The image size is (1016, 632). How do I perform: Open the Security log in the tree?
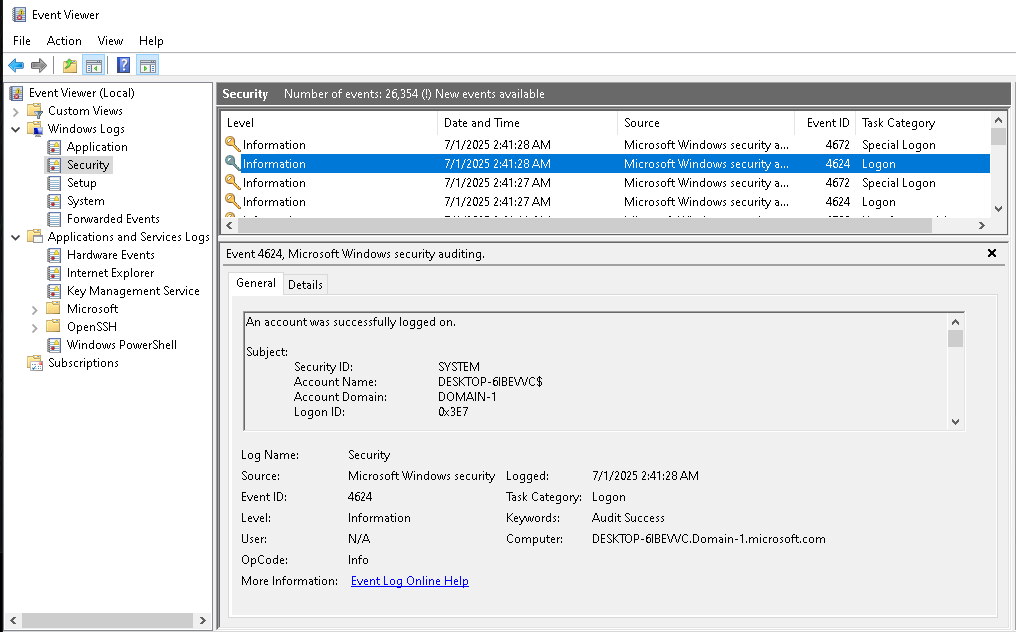coord(87,165)
